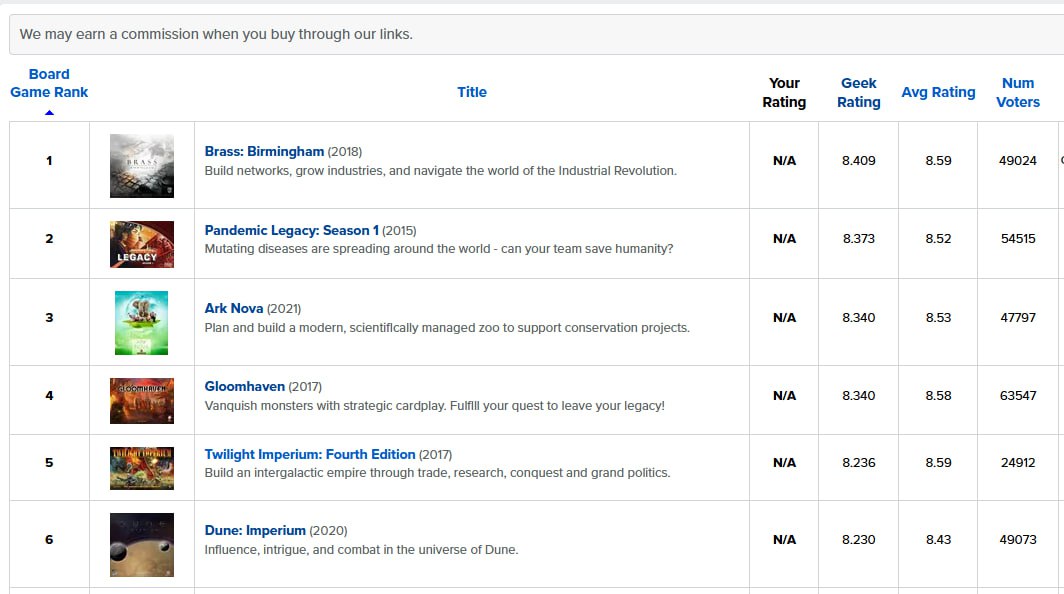Open the Brass: Birmingham title link
The width and height of the screenshot is (1064, 594).
click(264, 151)
